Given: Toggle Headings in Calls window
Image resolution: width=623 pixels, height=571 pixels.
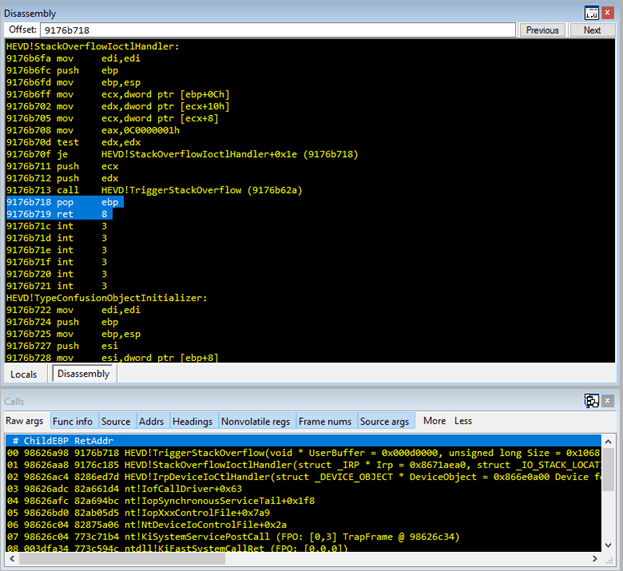Looking at the screenshot, I should 192,421.
